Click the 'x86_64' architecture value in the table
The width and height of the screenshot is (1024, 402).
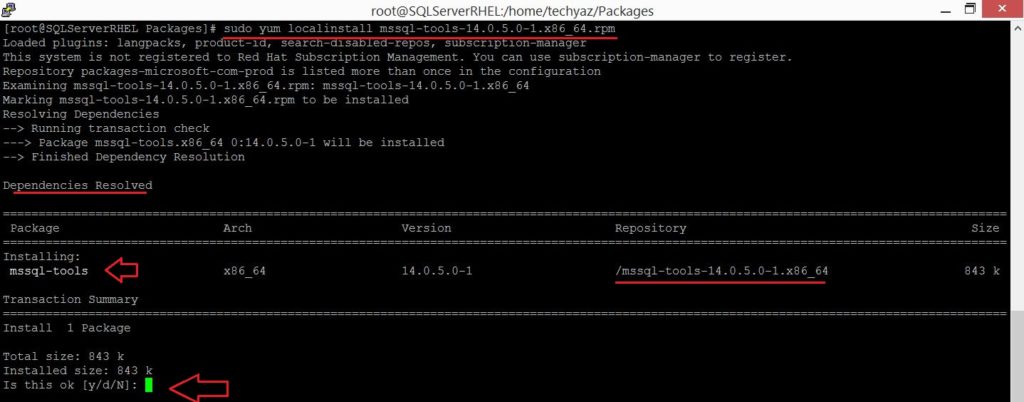[244, 271]
